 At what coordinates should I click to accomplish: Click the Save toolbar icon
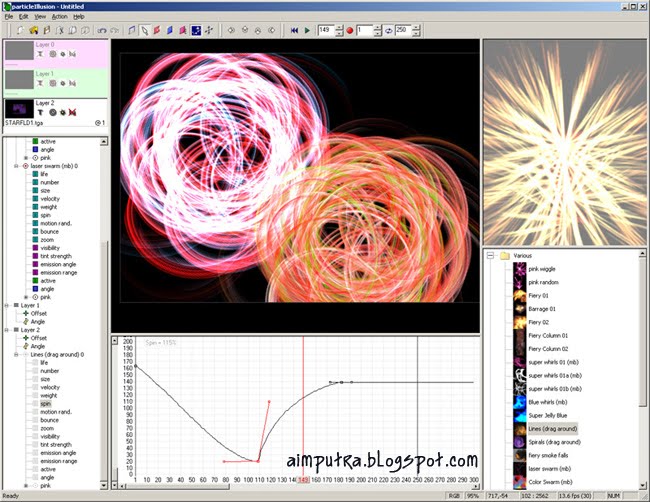coord(47,30)
